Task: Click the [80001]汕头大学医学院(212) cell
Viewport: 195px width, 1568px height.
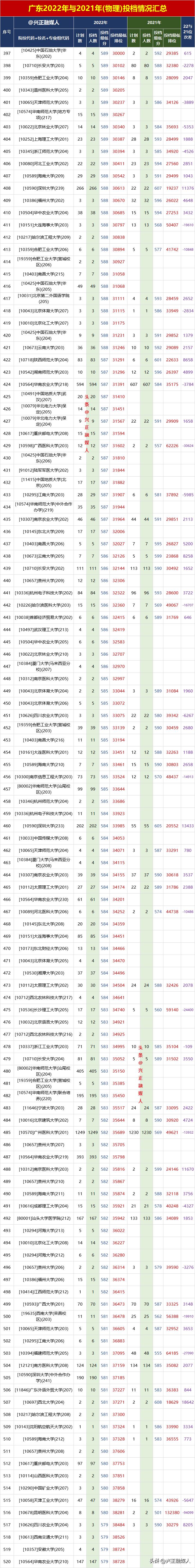Action: coord(44,1219)
